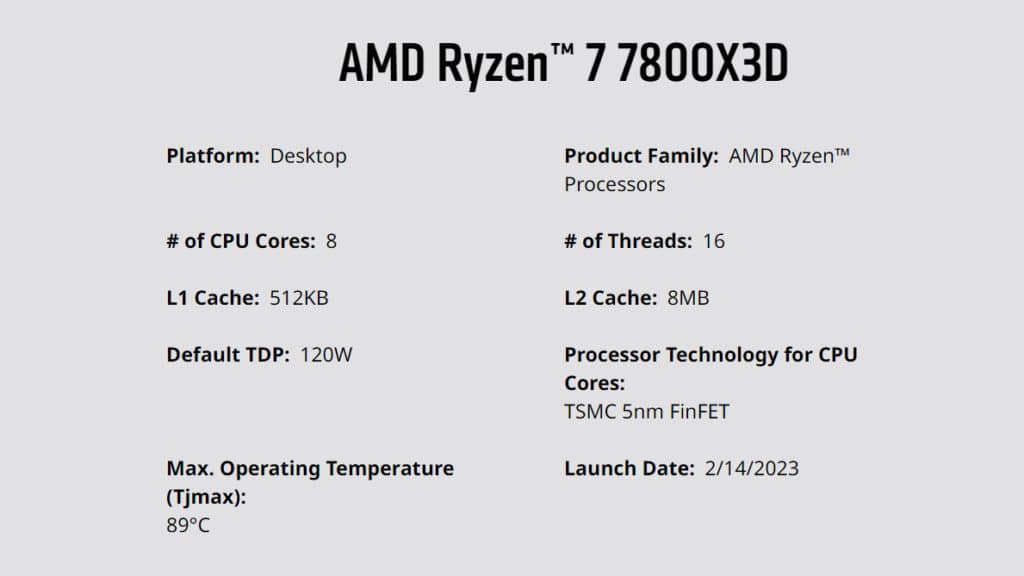The height and width of the screenshot is (576, 1024).
Task: Click the 2/14/2023 launch date value
Action: pos(752,468)
